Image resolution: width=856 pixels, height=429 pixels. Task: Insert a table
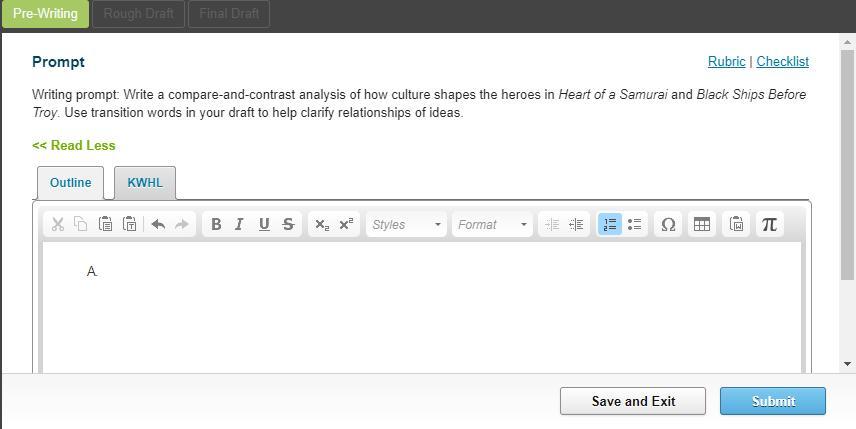(702, 225)
